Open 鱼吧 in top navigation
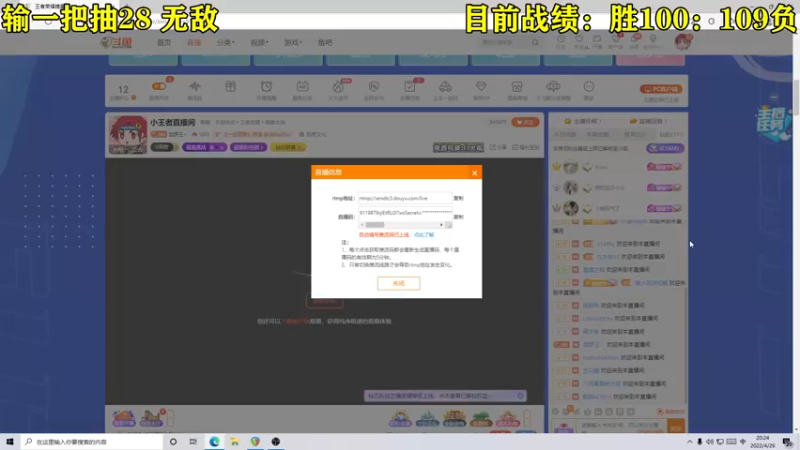Screen dimensions: 800x450 click(325, 42)
